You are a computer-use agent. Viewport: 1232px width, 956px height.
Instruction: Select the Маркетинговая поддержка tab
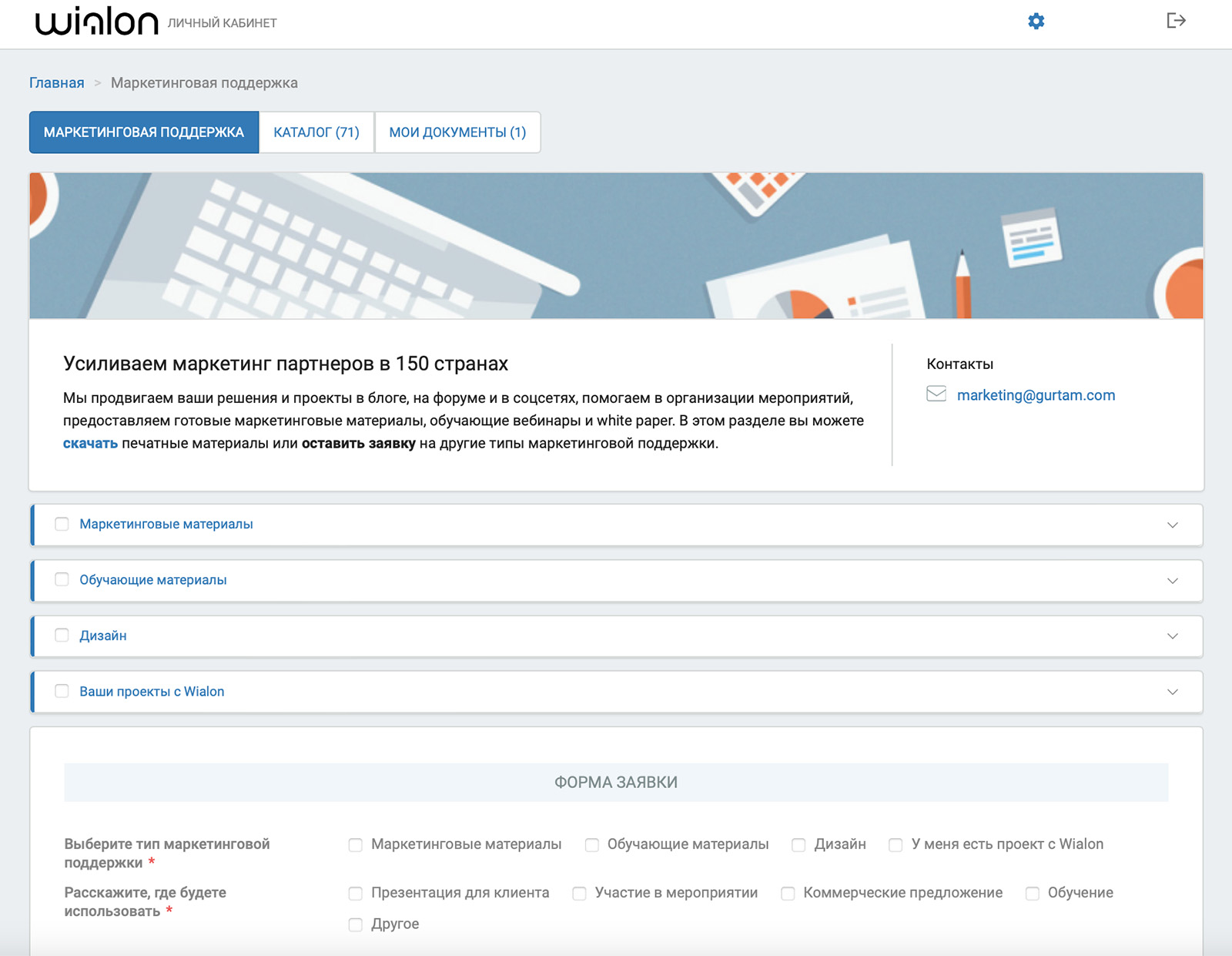click(144, 132)
